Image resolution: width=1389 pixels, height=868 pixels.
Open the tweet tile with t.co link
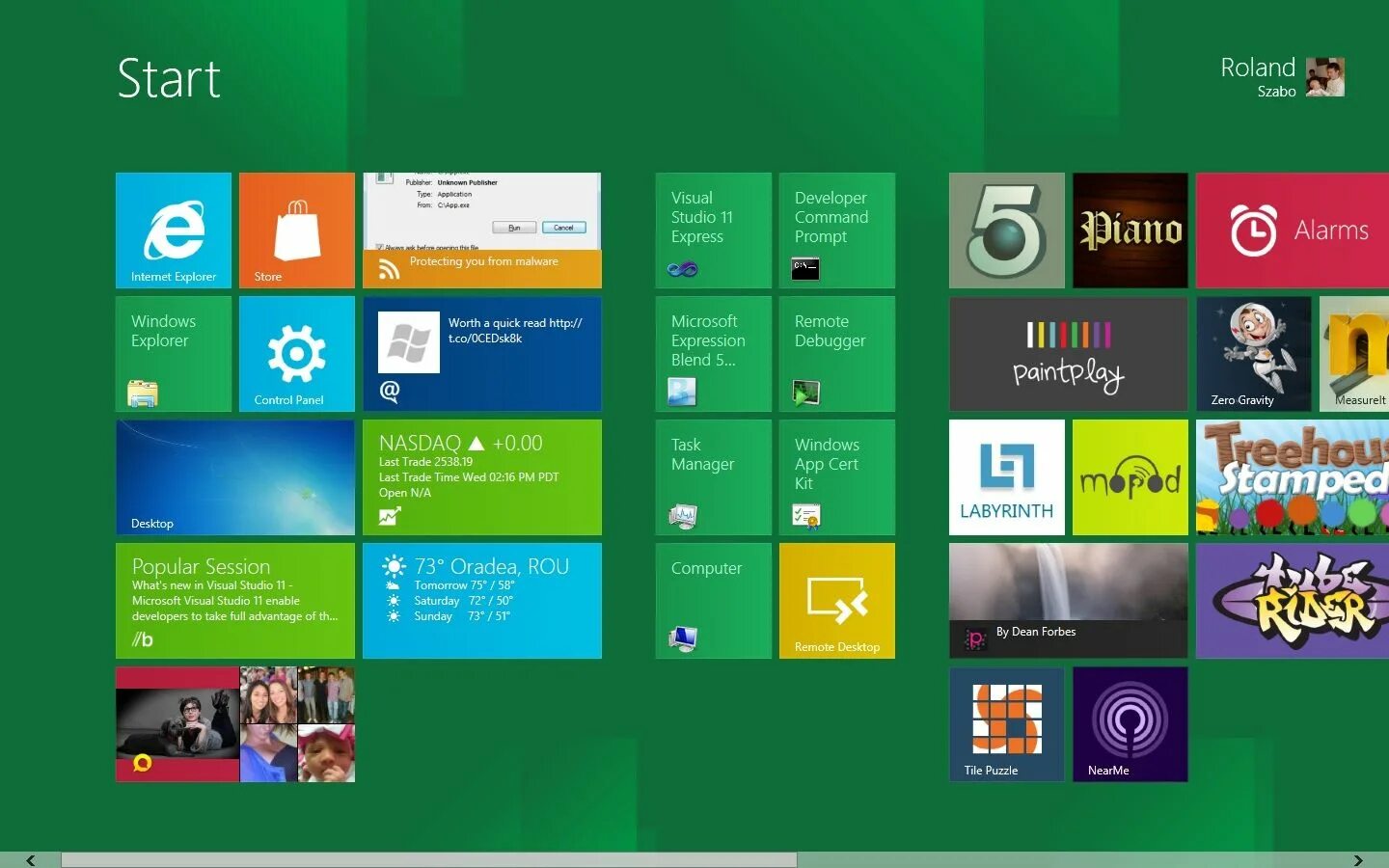coord(482,354)
